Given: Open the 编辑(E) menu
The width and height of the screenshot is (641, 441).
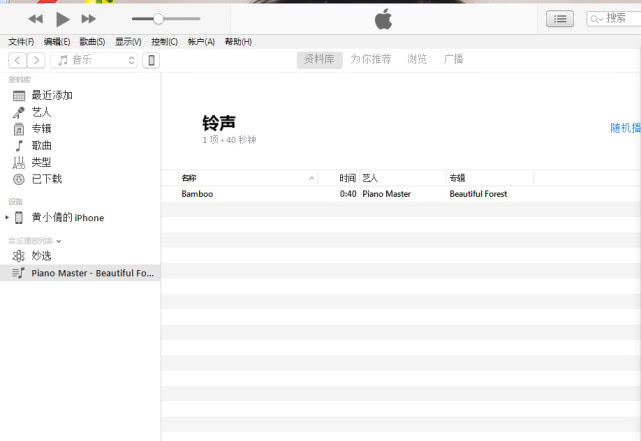Looking at the screenshot, I should (57, 42).
